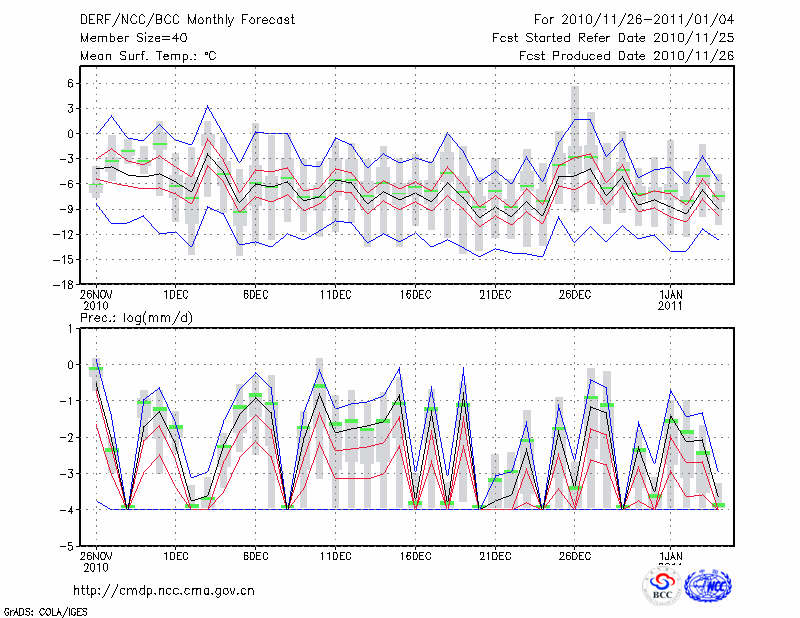Click the BCC logo icon
The width and height of the screenshot is (800, 618).
tap(662, 586)
